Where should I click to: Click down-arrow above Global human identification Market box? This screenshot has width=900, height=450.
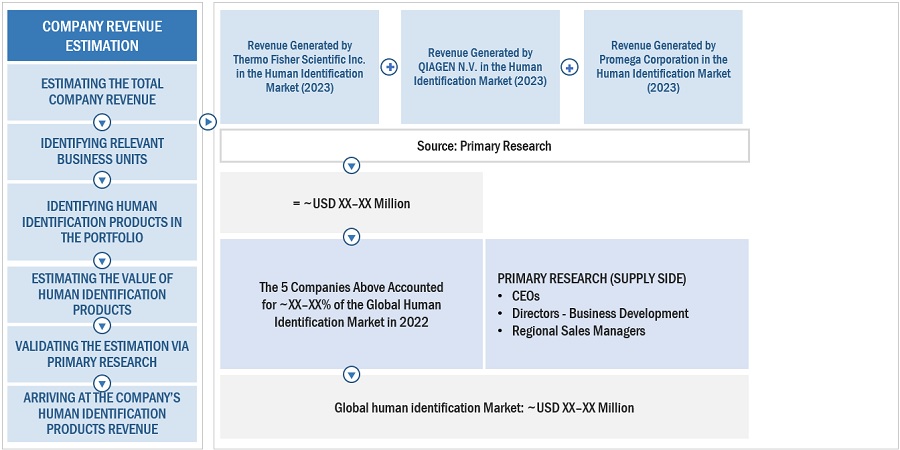click(x=351, y=374)
